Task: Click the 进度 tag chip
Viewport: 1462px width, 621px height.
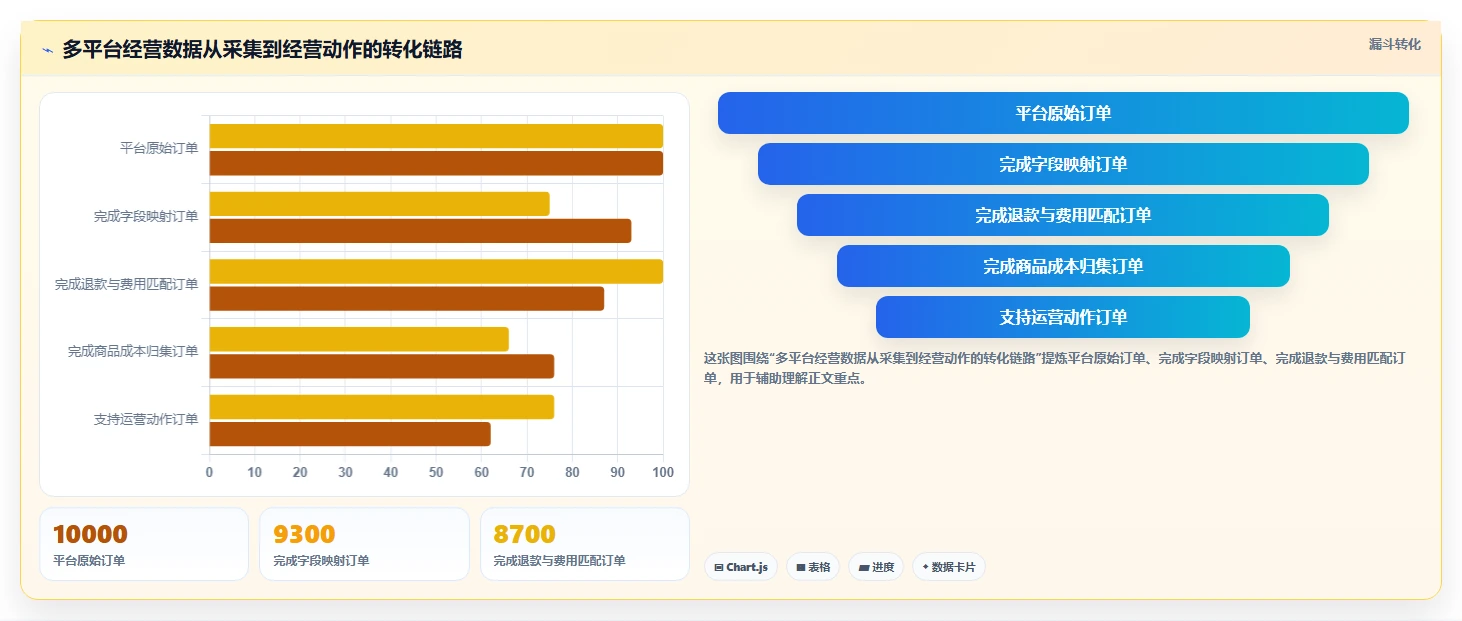Action: pos(876,567)
